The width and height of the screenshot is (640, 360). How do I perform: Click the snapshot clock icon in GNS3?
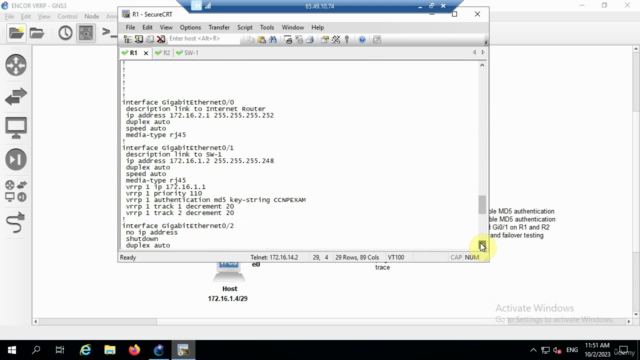pos(65,33)
